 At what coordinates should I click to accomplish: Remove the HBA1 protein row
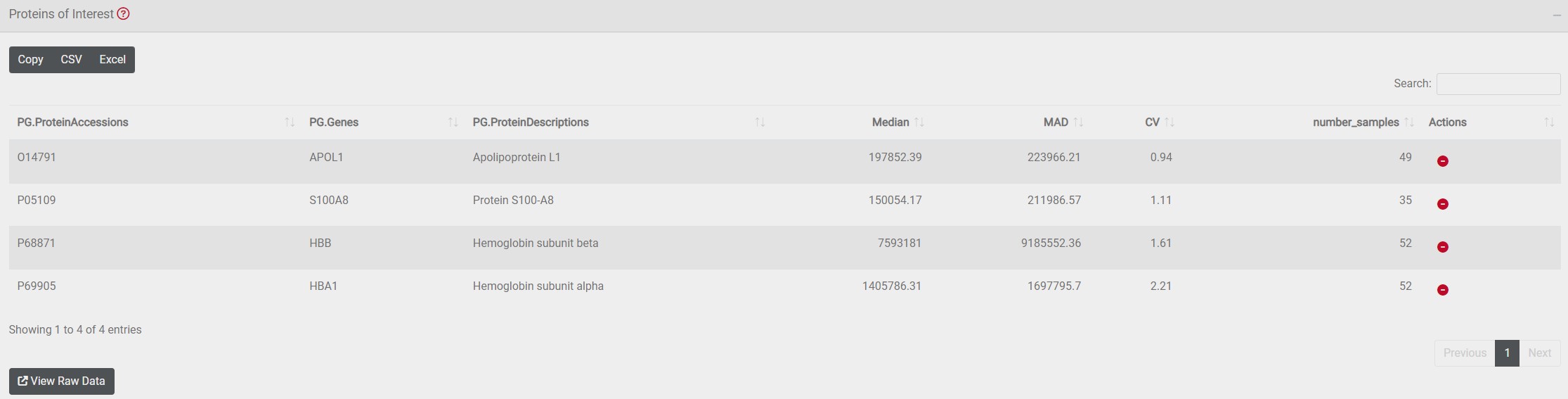click(x=1442, y=290)
